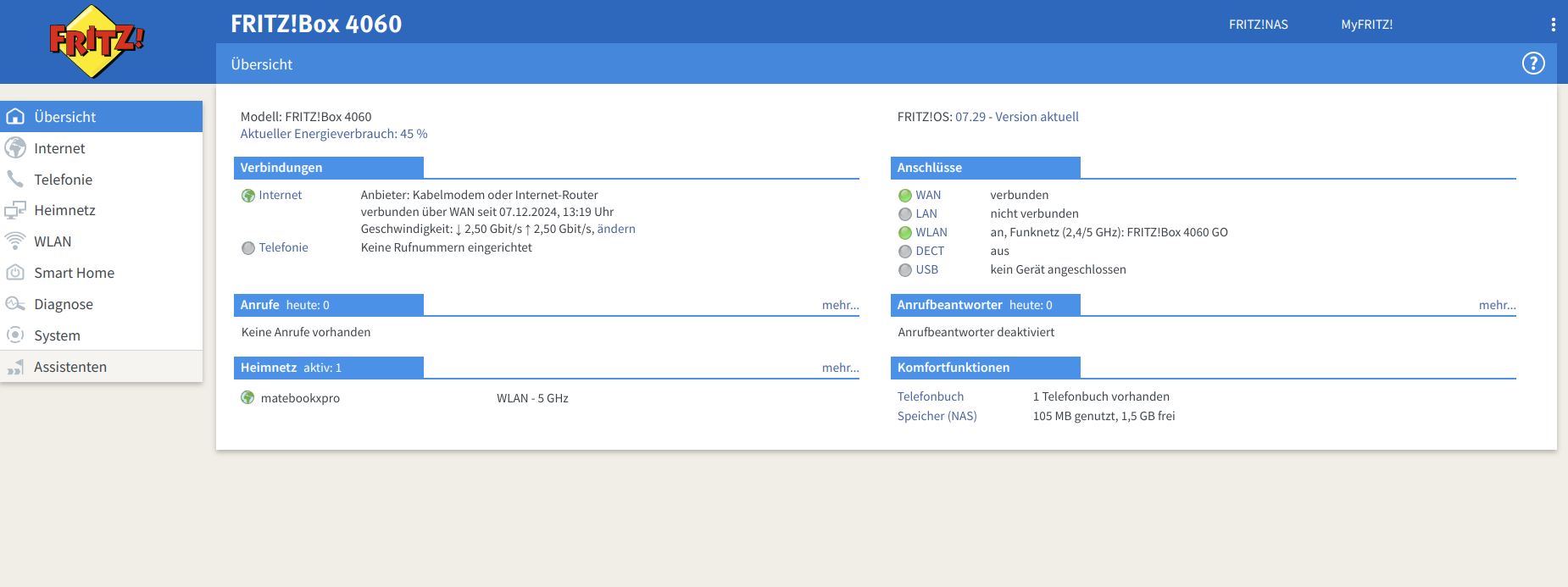This screenshot has width=1568, height=587.
Task: Open the Telefonbuch link under Komfortfunktionen
Action: 930,396
